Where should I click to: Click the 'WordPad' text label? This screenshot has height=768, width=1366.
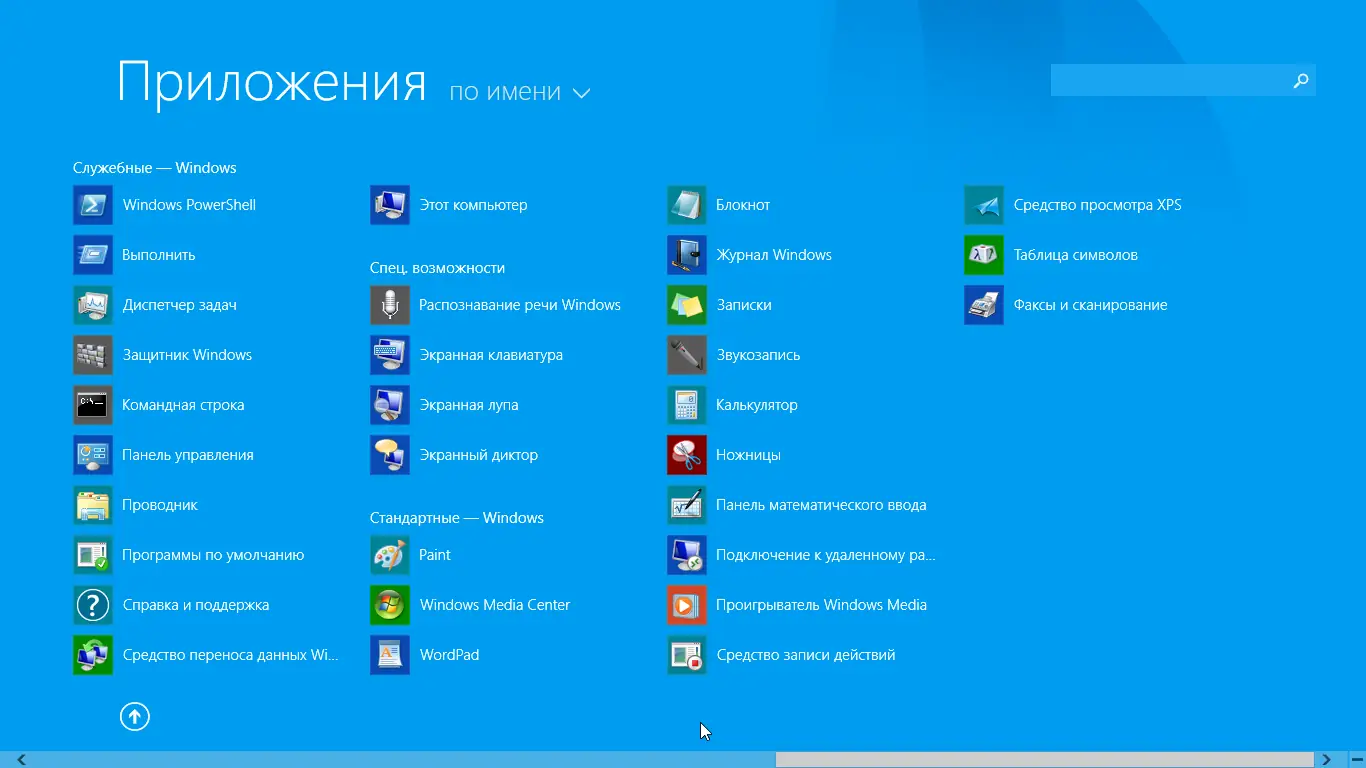449,655
